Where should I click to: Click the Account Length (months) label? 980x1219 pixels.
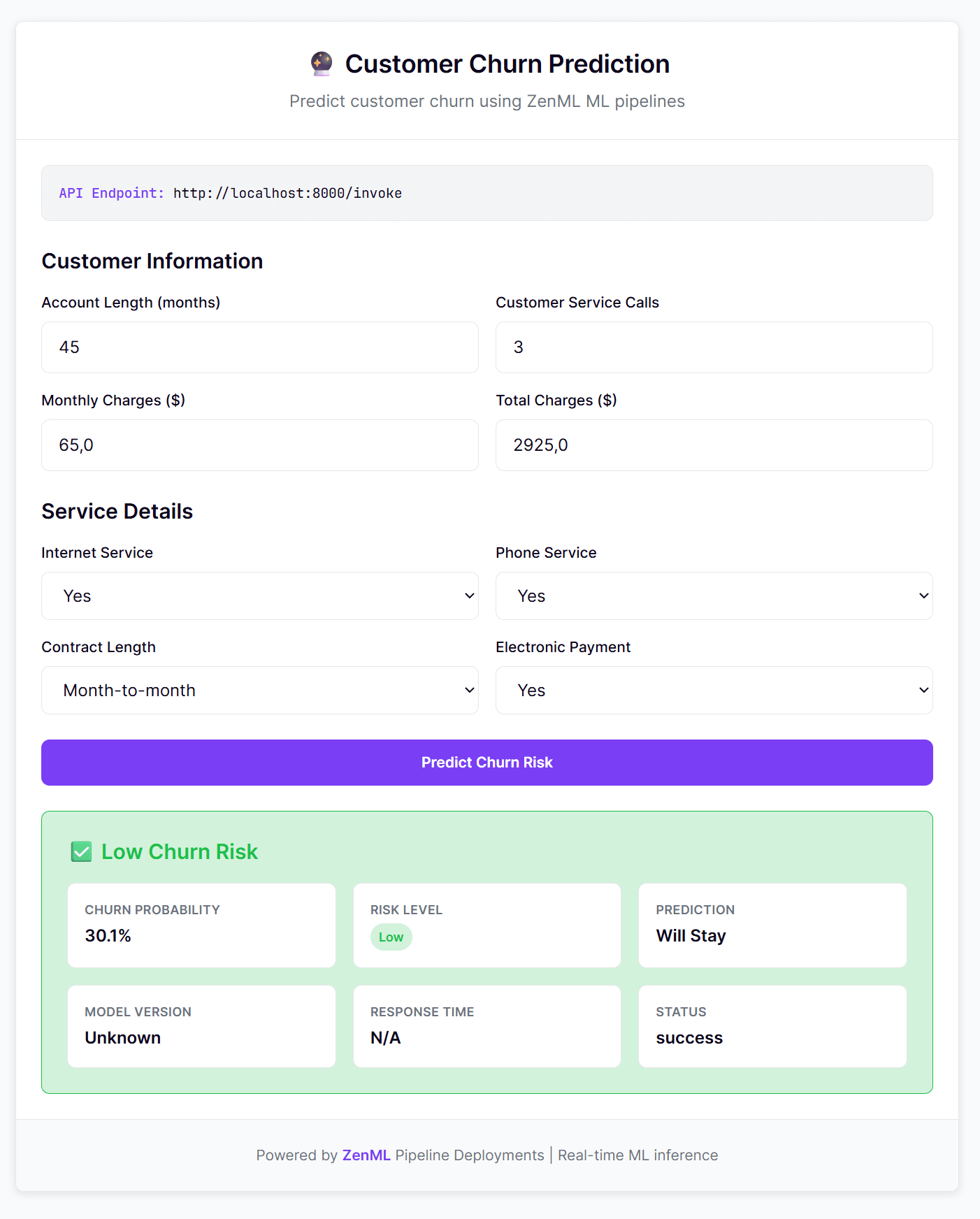pyautogui.click(x=131, y=303)
